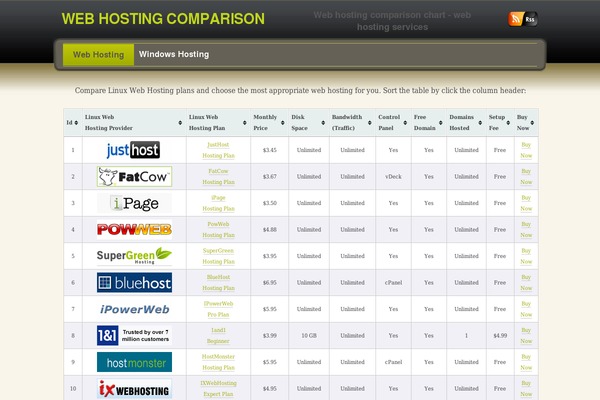Select cPanel cell in HostMonster row
Image resolution: width=600 pixels, height=400 pixels.
tap(393, 362)
